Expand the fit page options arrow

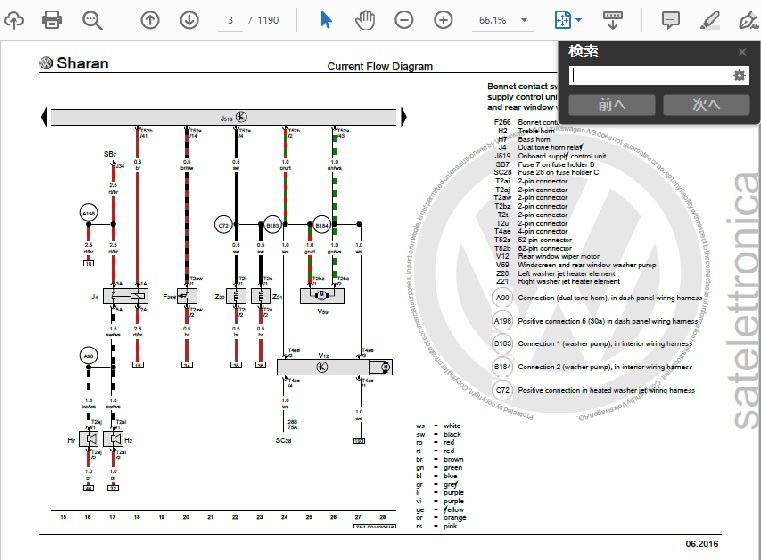pyautogui.click(x=579, y=20)
